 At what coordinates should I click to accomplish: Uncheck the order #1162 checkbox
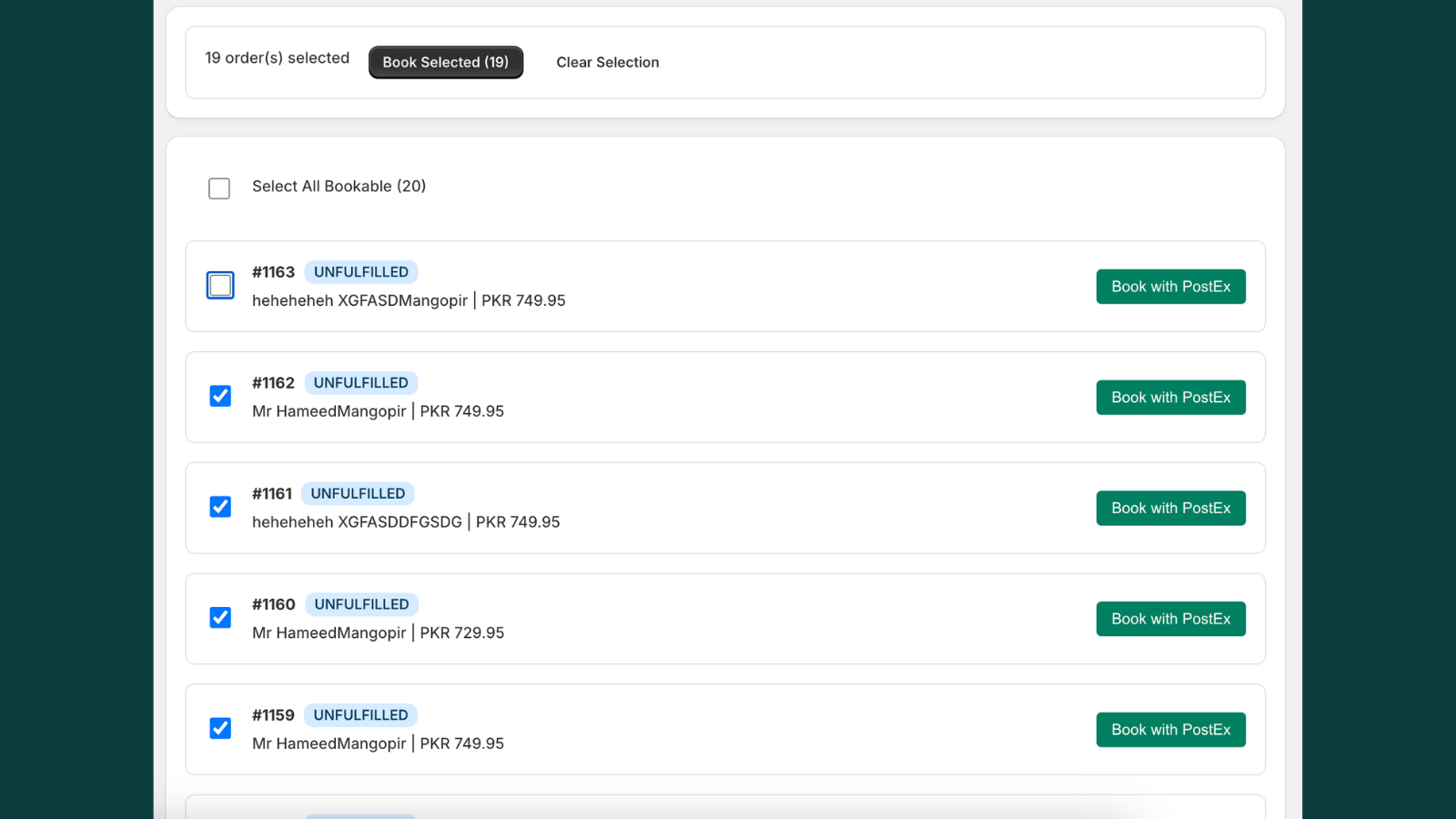coord(220,396)
